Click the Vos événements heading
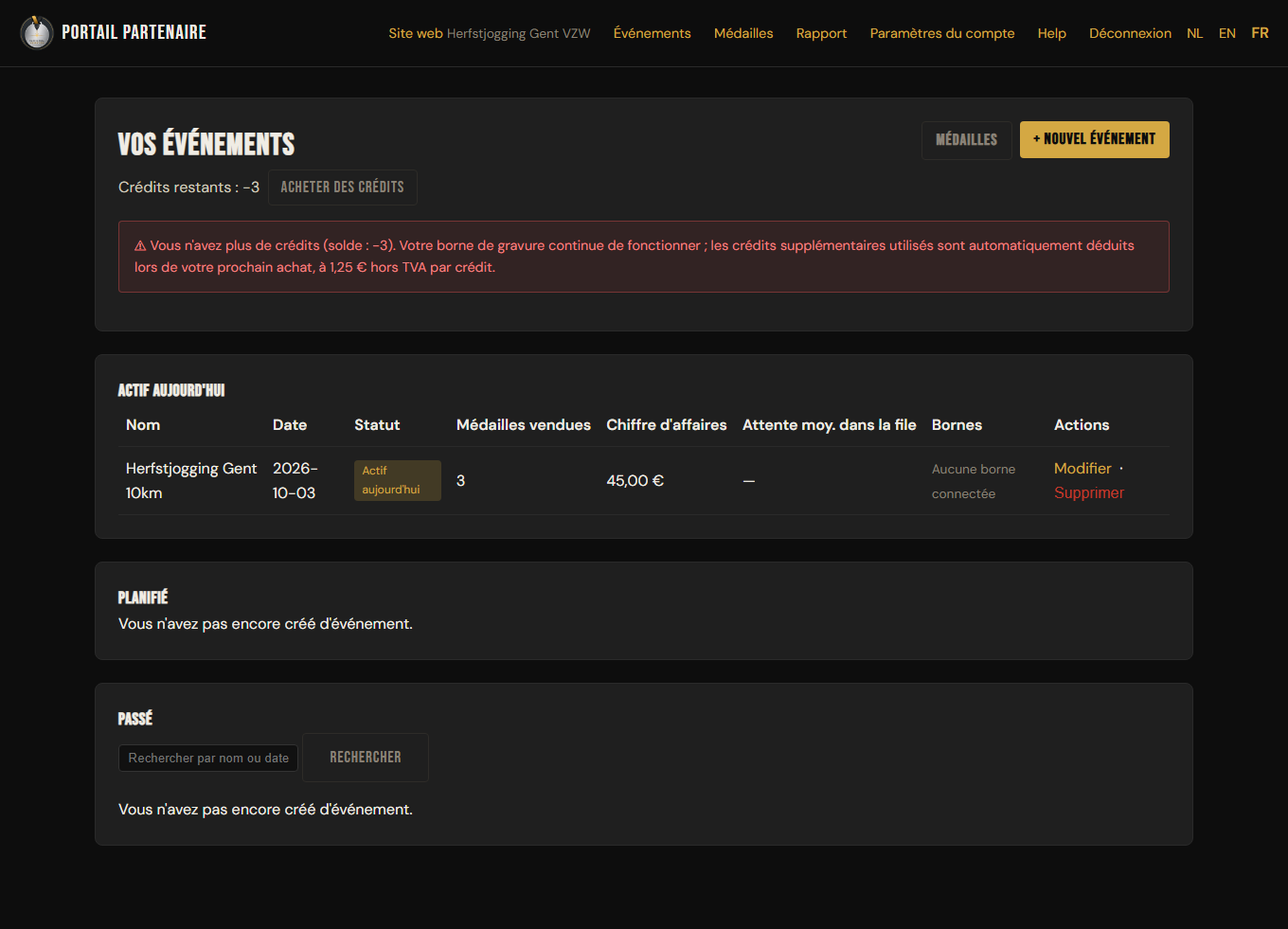The height and width of the screenshot is (929, 1288). click(x=206, y=144)
